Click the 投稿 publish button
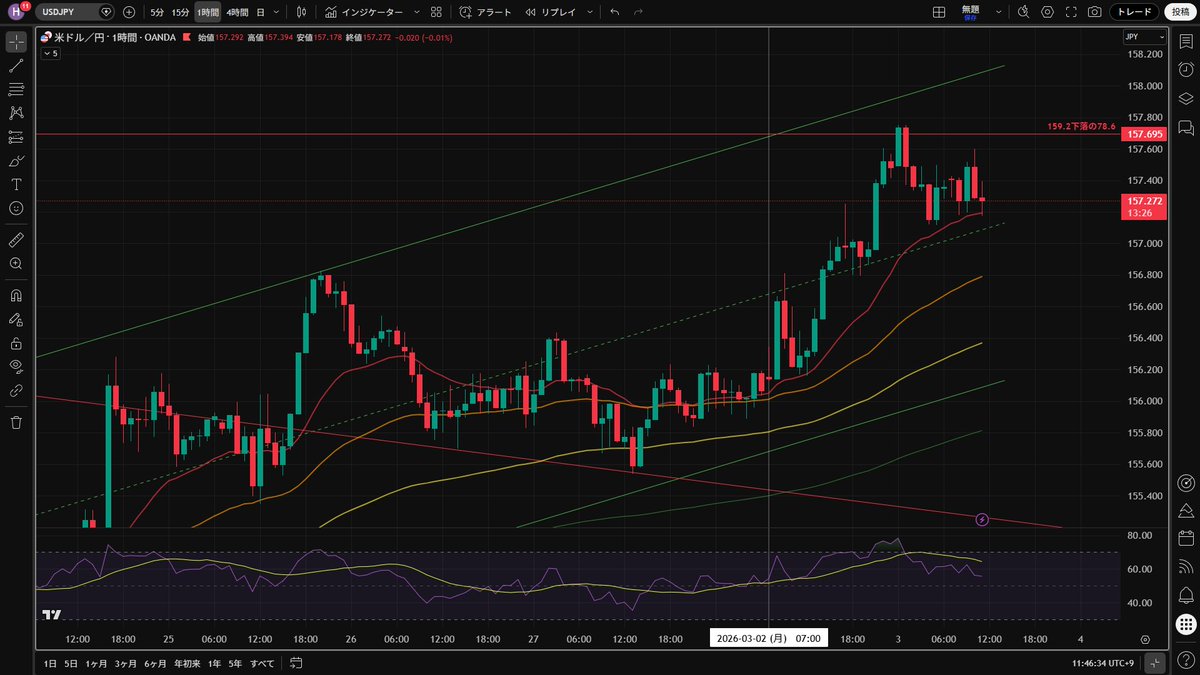The image size is (1200, 675). coord(1180,12)
